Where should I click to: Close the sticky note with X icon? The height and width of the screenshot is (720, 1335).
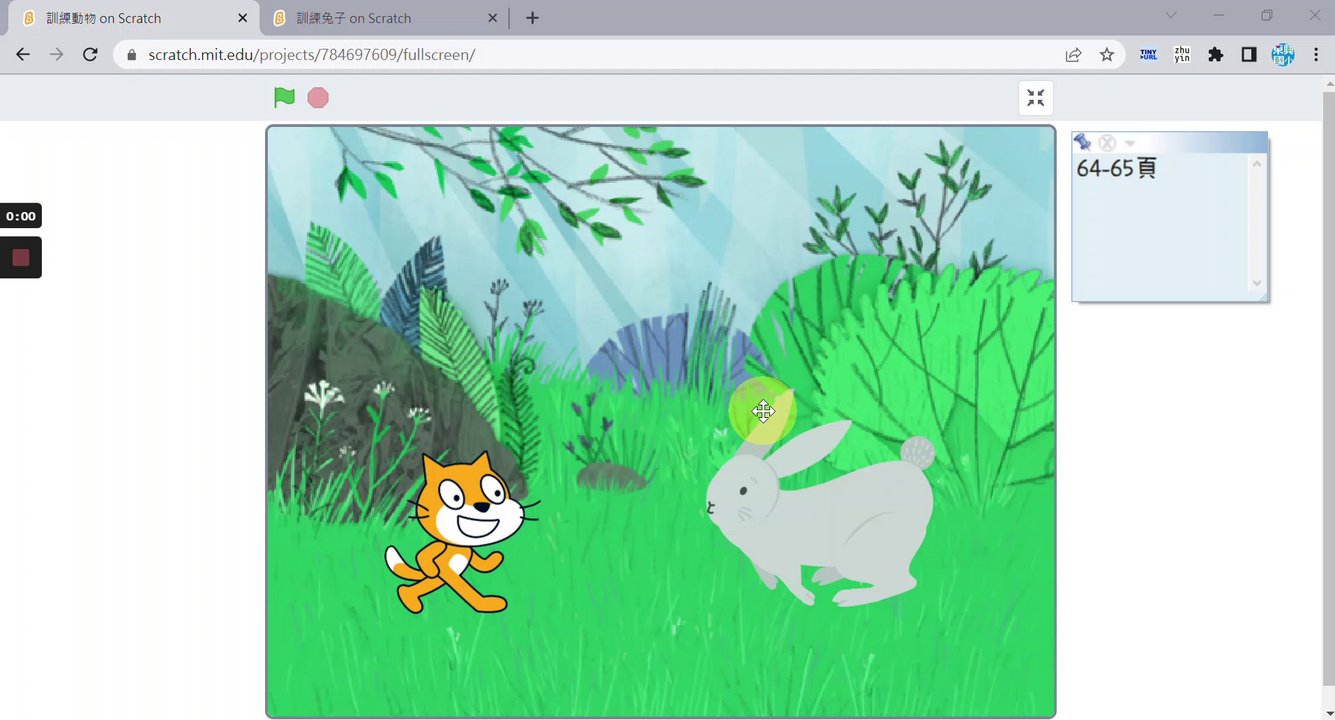1107,143
